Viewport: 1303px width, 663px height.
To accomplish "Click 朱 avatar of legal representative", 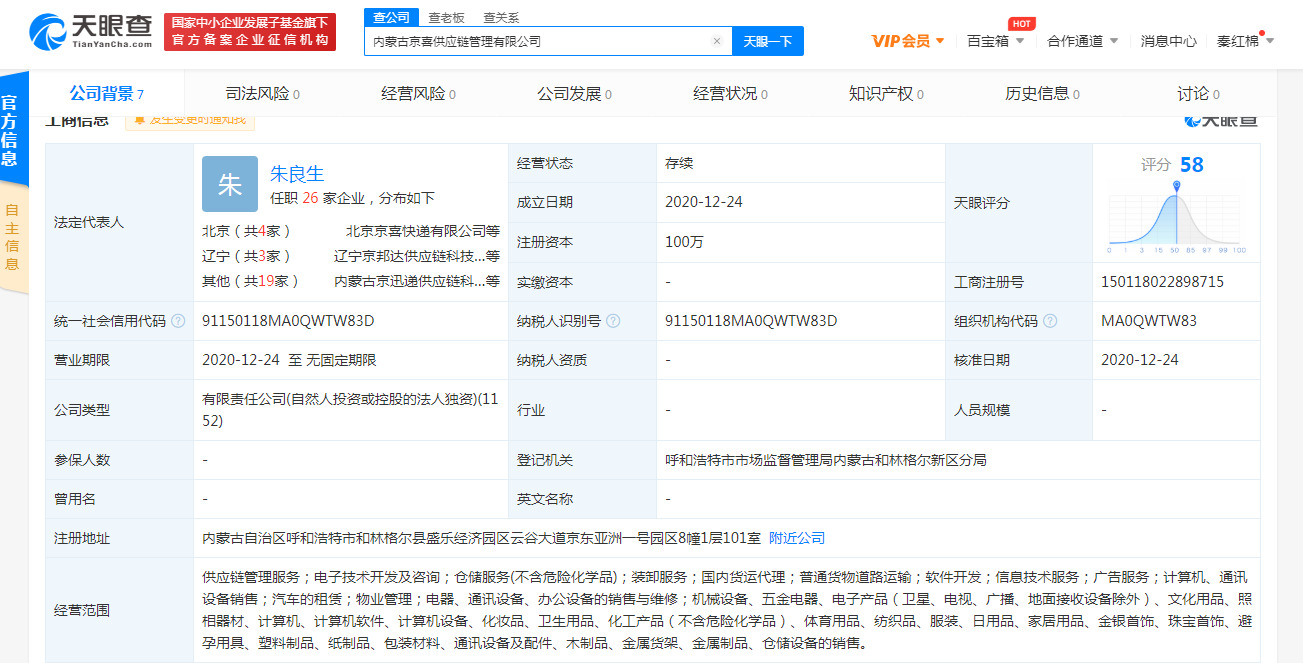I will click(230, 184).
